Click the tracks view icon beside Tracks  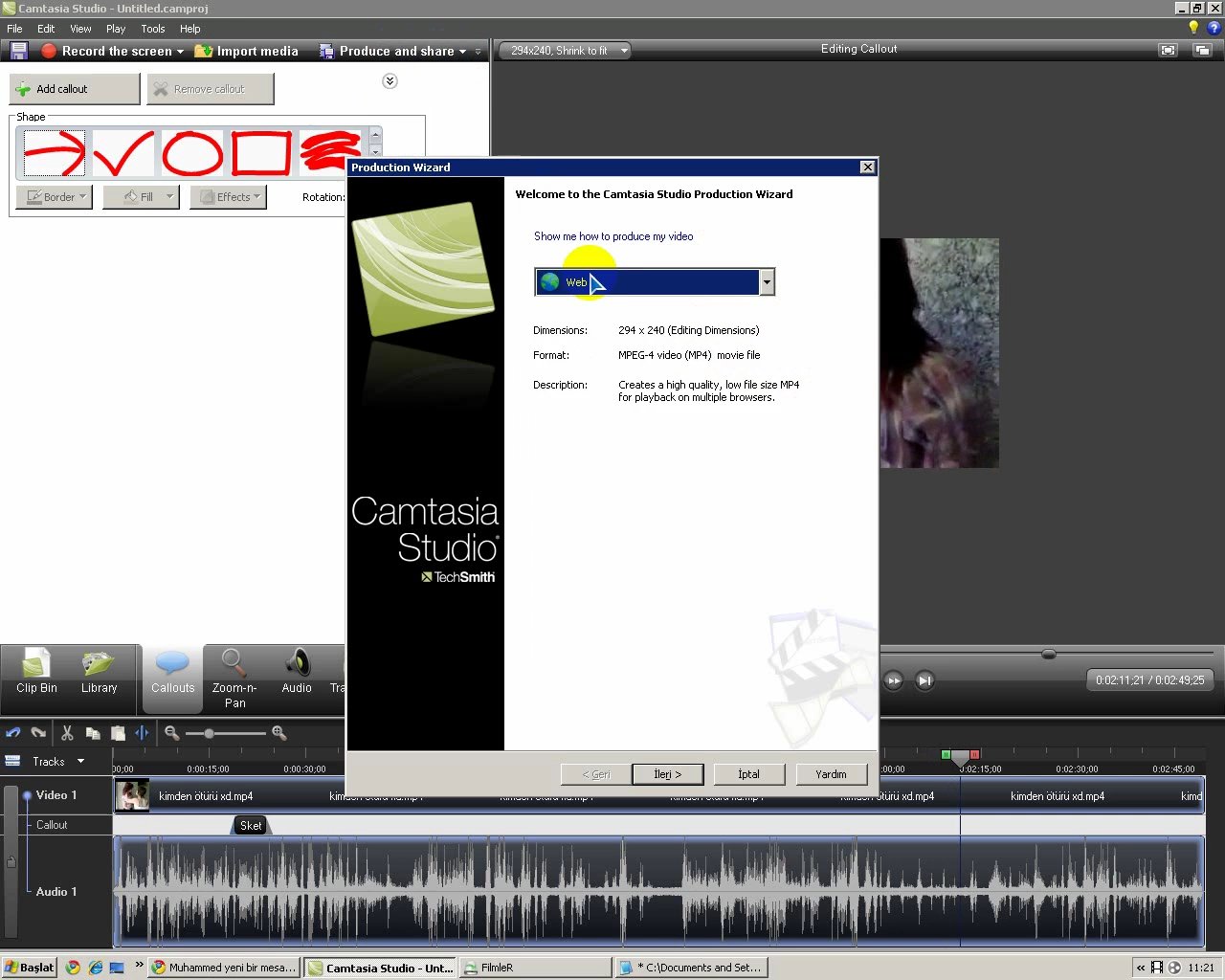pyautogui.click(x=13, y=761)
